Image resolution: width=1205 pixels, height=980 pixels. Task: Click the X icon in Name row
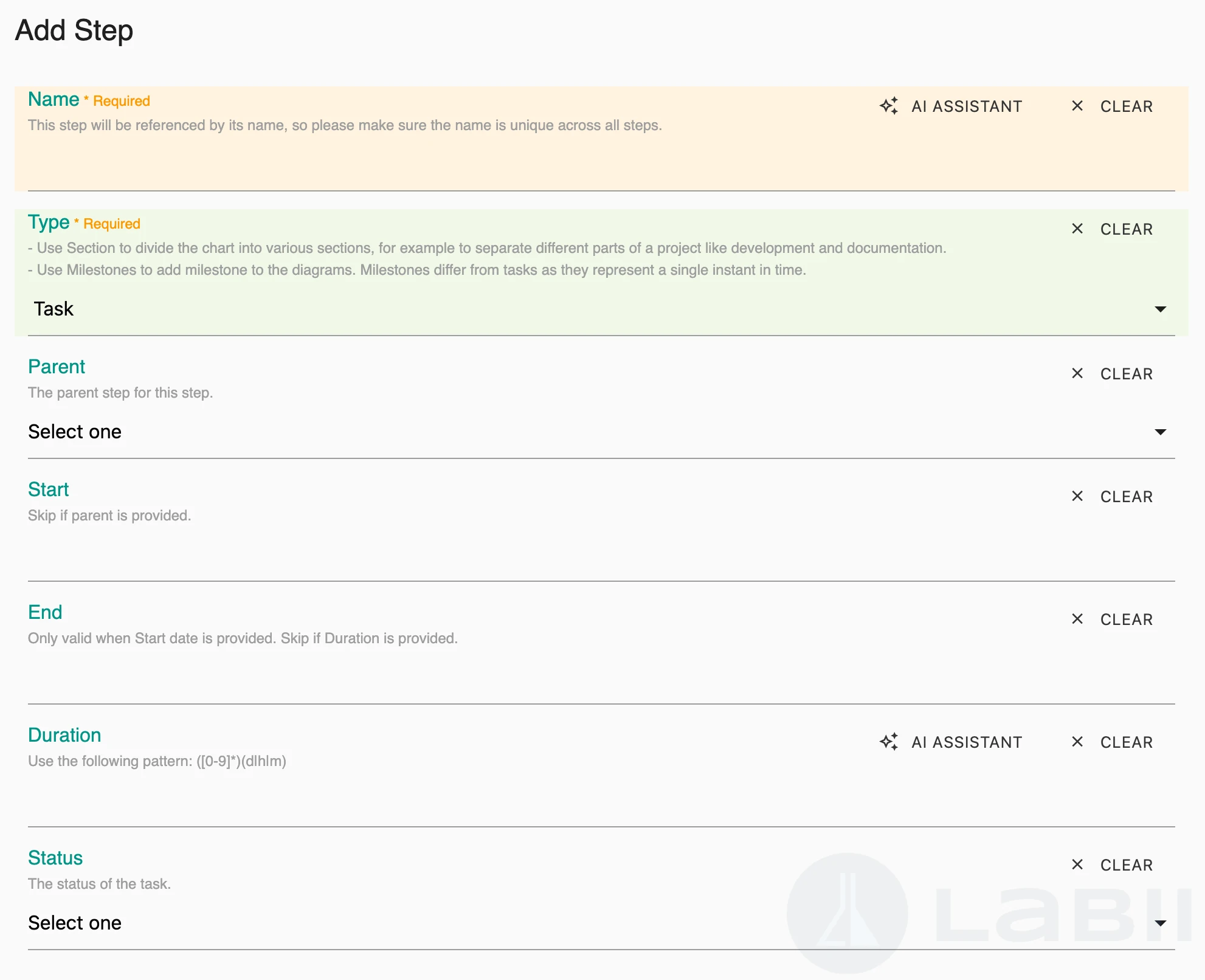tap(1077, 106)
